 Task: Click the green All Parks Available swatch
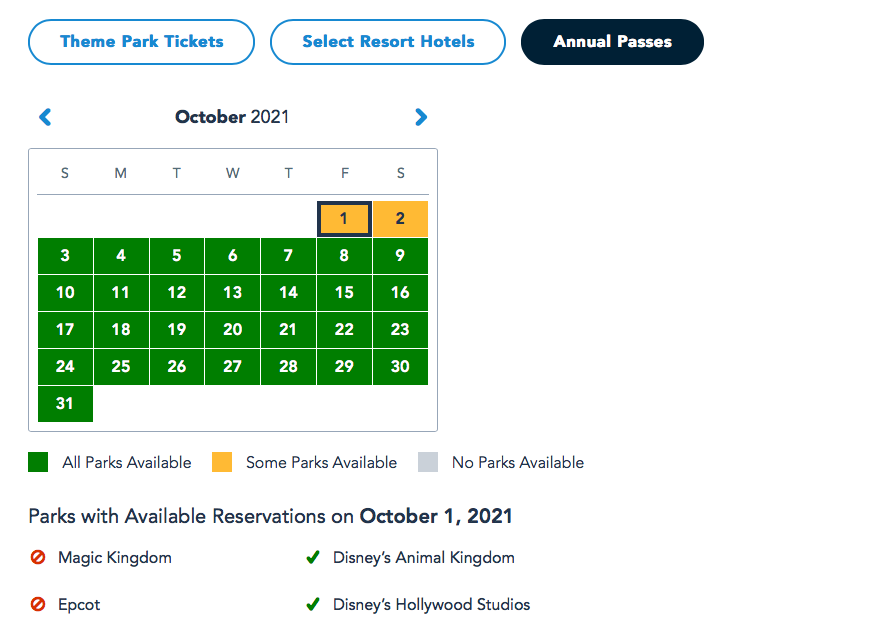pyautogui.click(x=38, y=462)
